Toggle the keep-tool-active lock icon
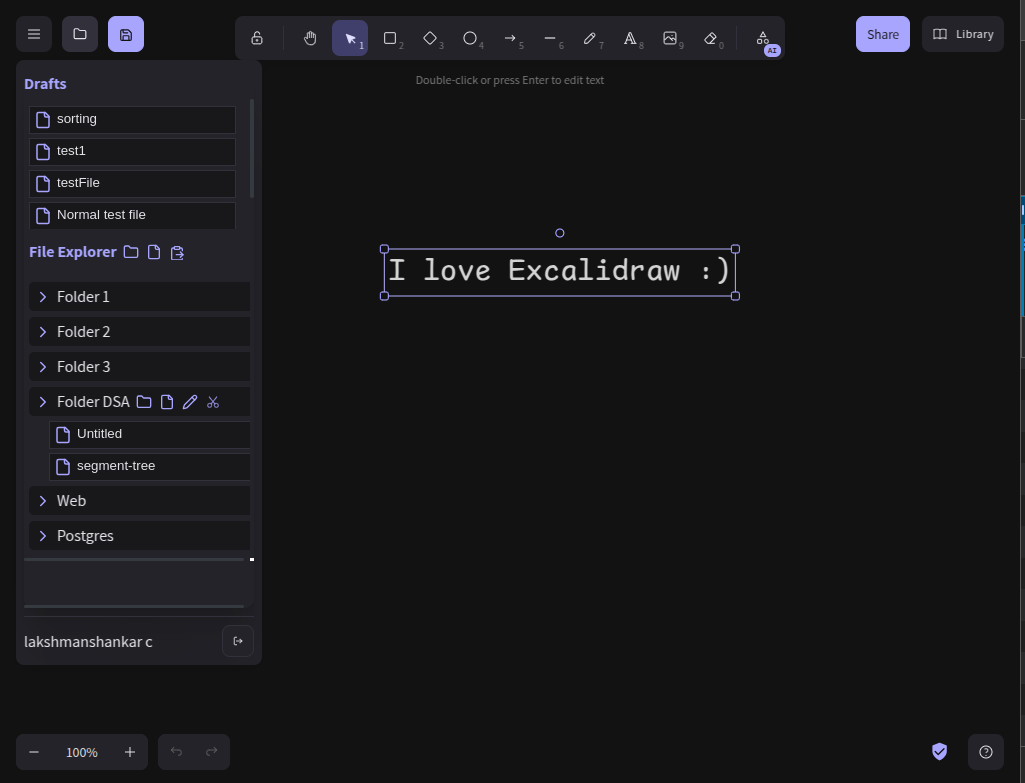This screenshot has height=783, width=1025. (x=257, y=38)
